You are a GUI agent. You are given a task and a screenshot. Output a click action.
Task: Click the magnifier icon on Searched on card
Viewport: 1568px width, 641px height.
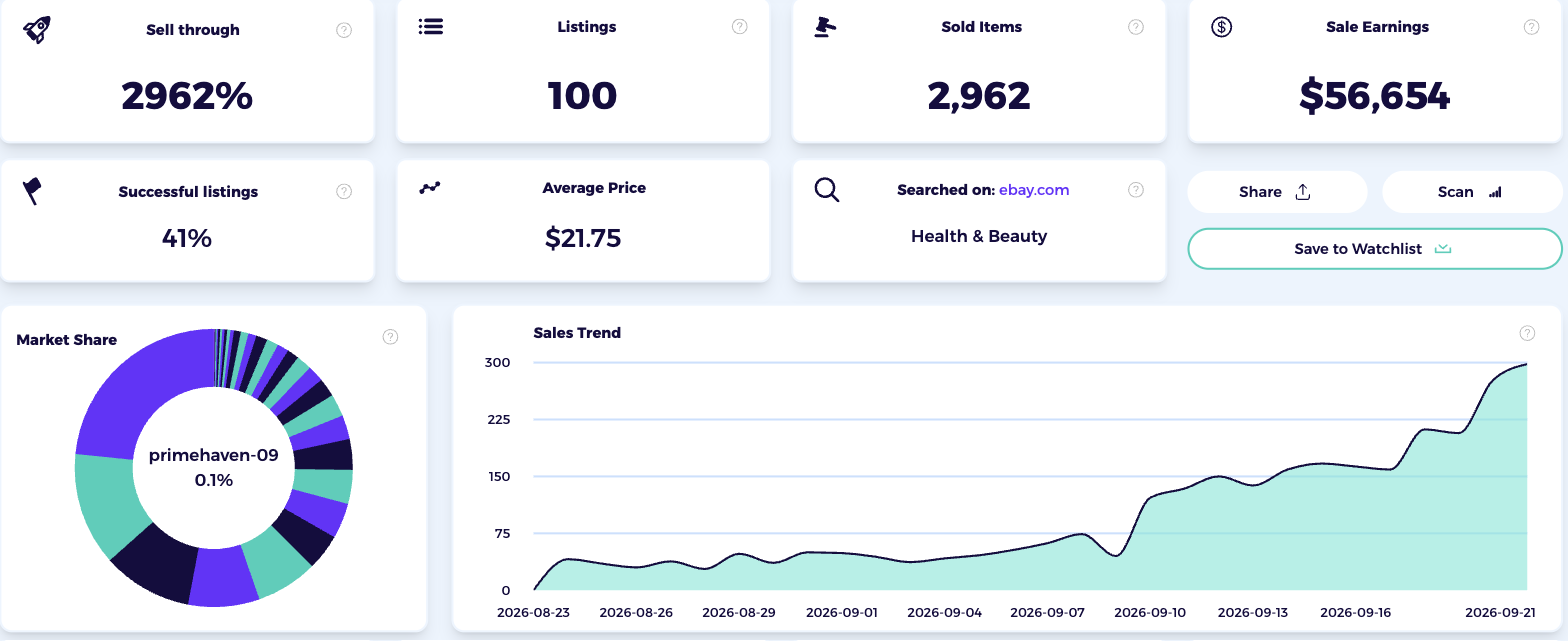pos(827,189)
